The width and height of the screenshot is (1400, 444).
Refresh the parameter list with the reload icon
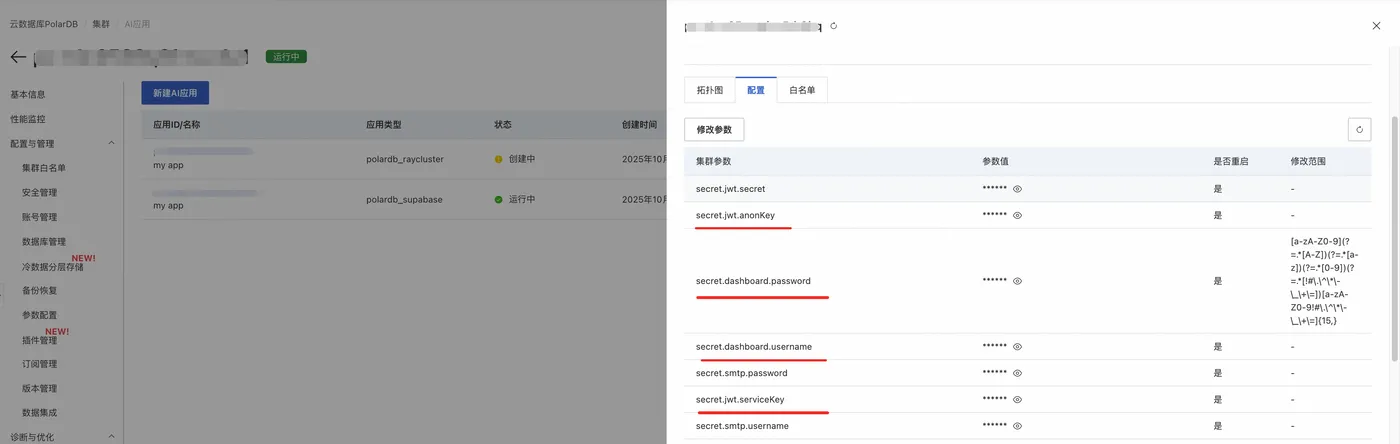pyautogui.click(x=1359, y=129)
